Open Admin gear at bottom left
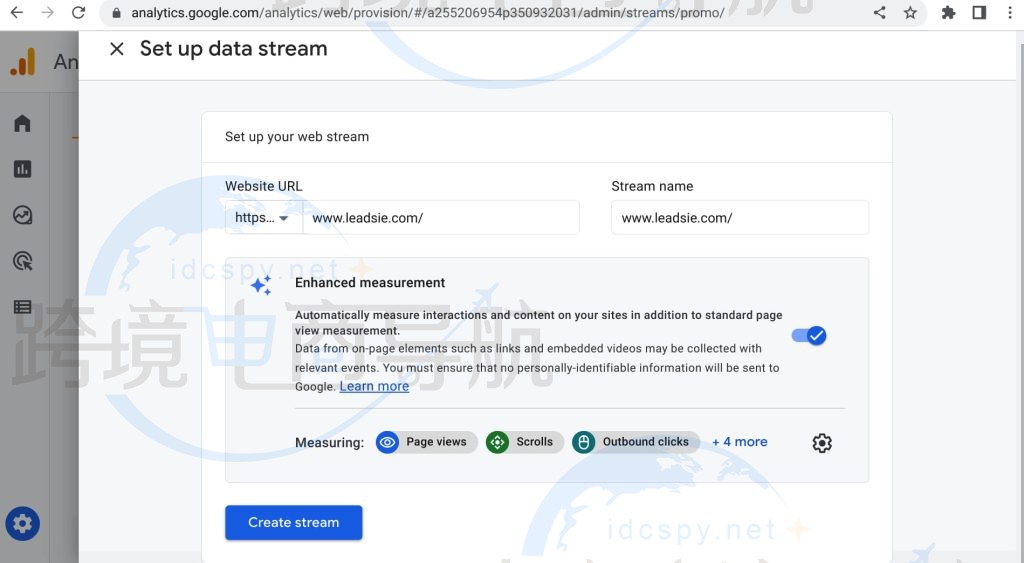 point(22,523)
